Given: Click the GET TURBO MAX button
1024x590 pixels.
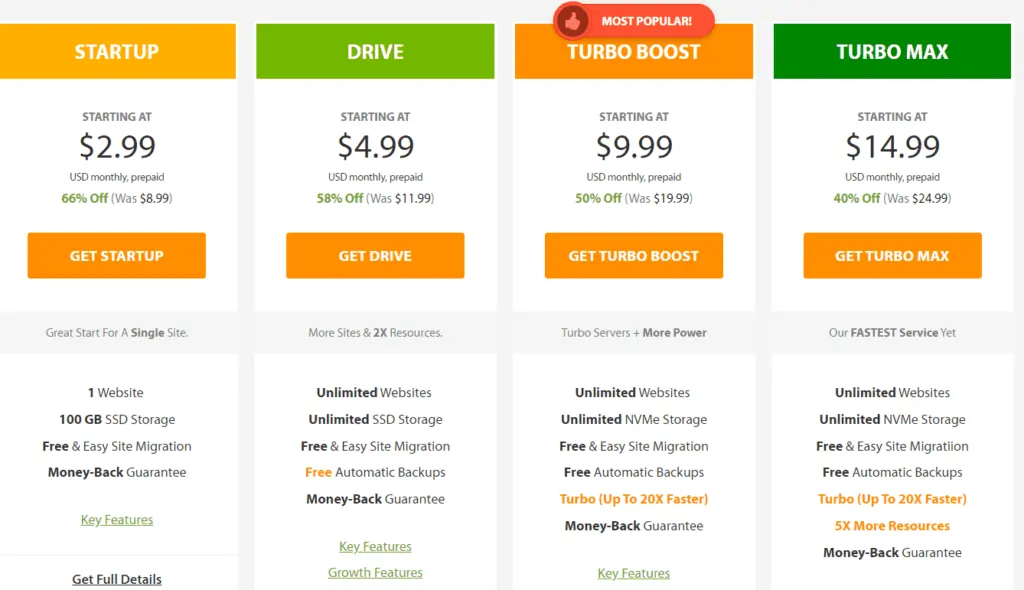Looking at the screenshot, I should coord(892,255).
